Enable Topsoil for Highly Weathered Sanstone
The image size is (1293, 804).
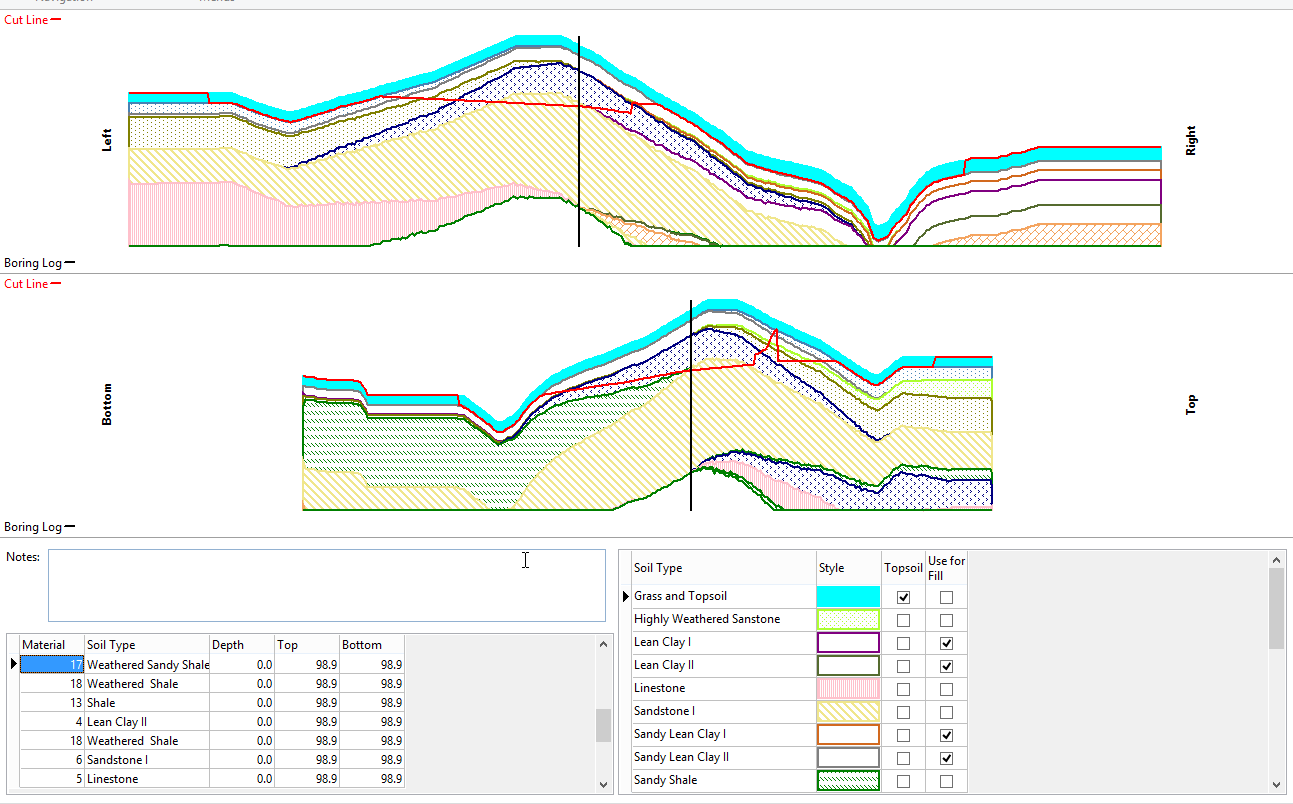pos(904,620)
